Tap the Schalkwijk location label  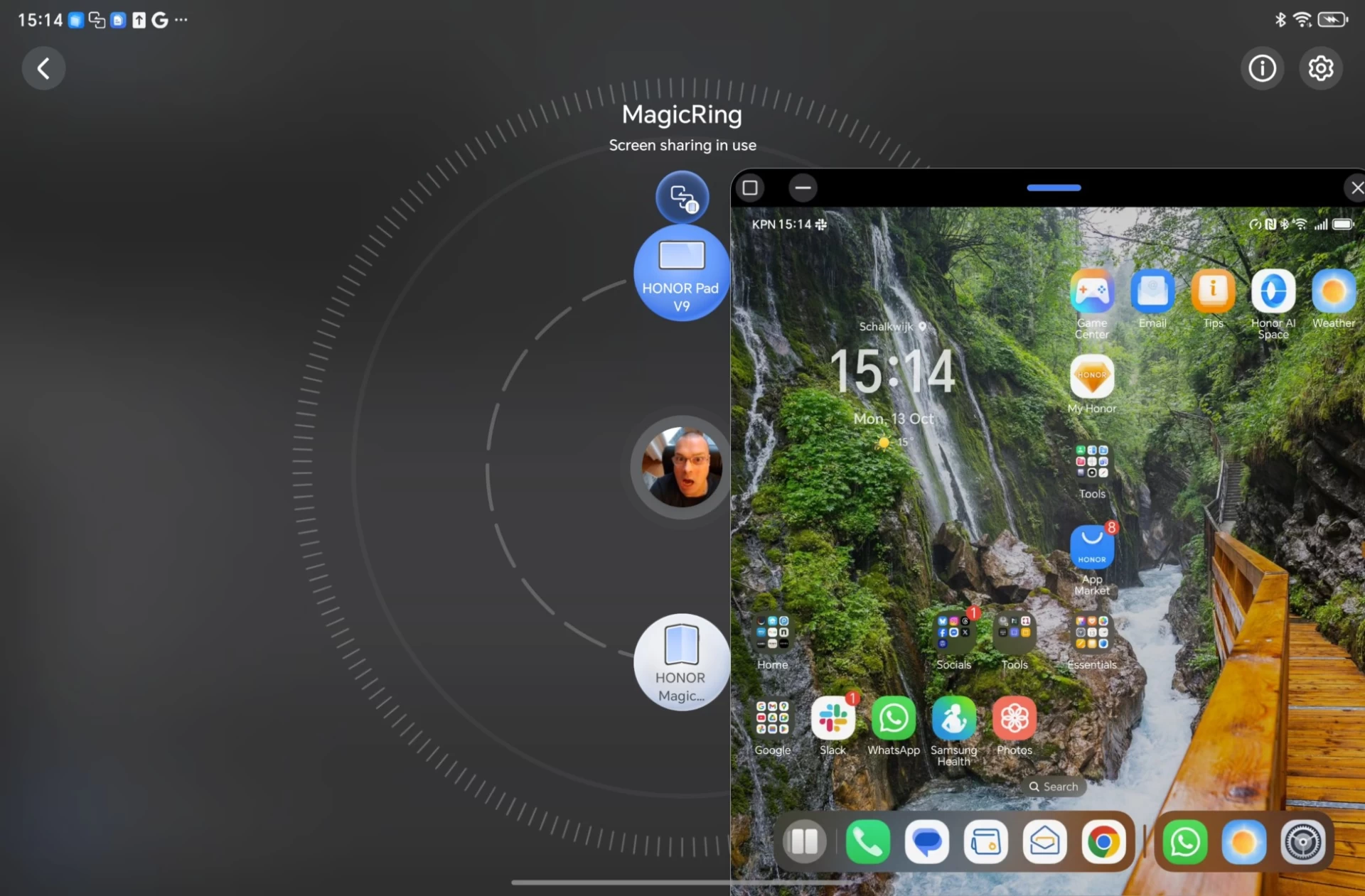tap(892, 326)
